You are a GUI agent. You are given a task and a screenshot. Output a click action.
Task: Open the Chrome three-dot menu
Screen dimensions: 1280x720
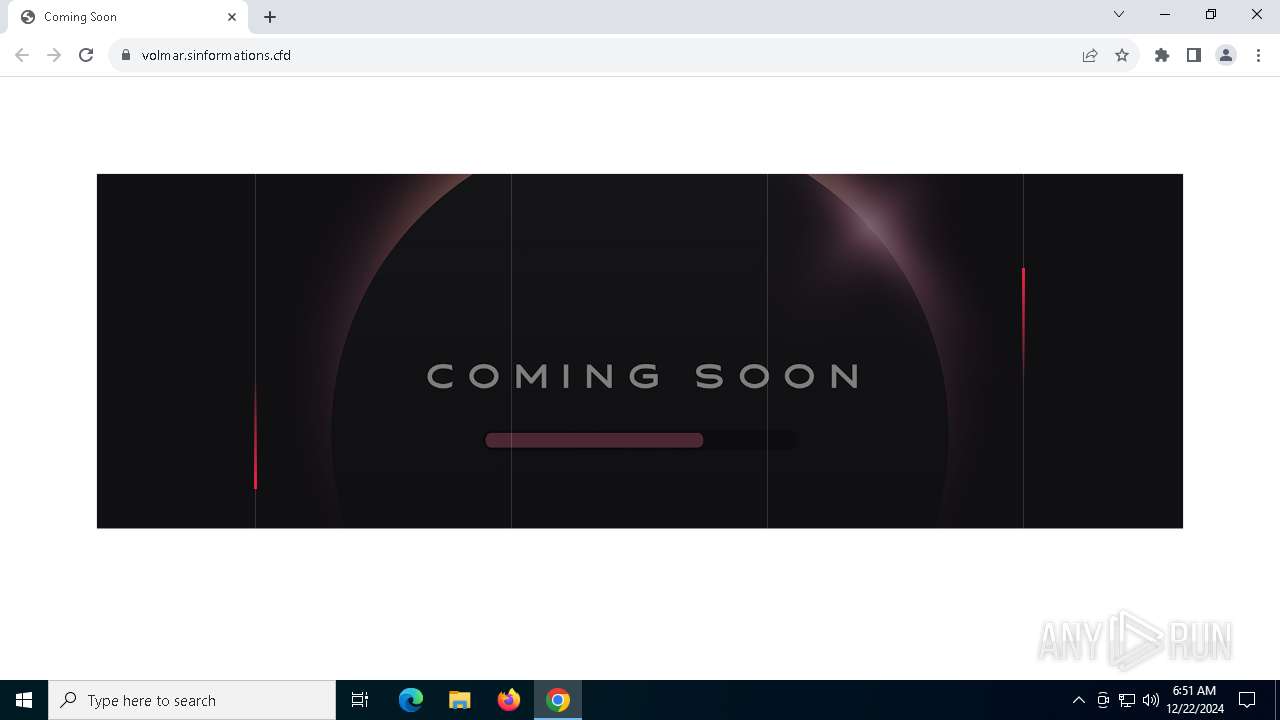(x=1258, y=55)
